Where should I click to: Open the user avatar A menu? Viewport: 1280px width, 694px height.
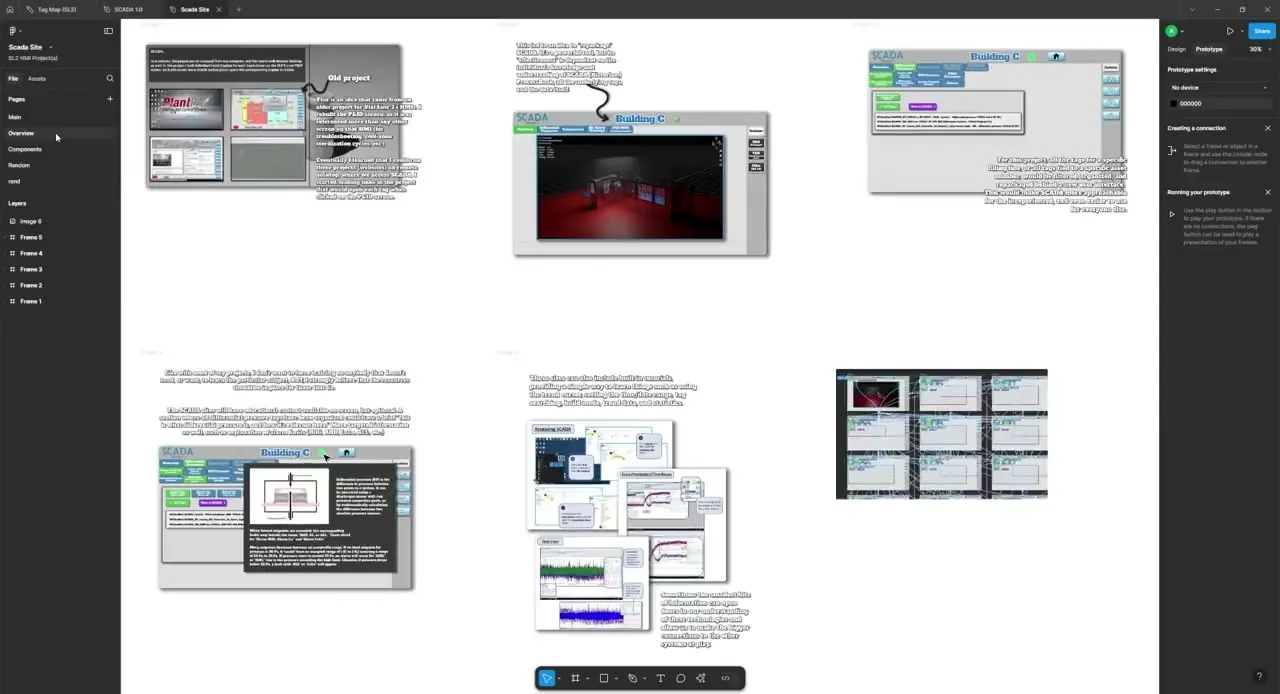click(1174, 31)
